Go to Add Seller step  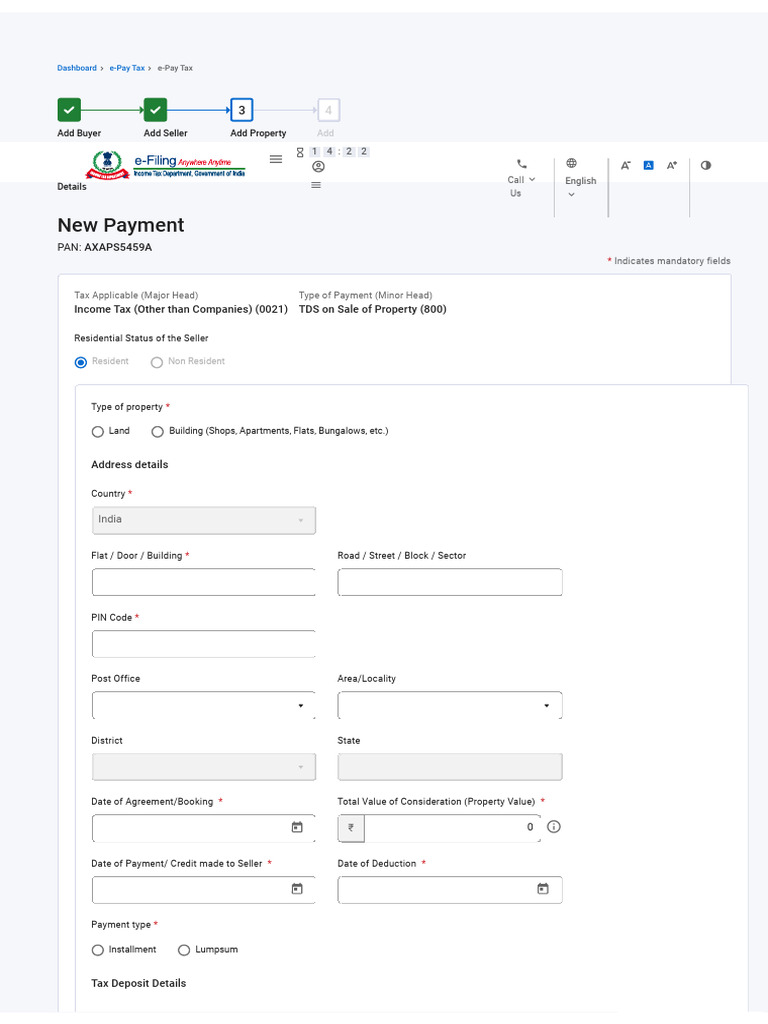[155, 110]
